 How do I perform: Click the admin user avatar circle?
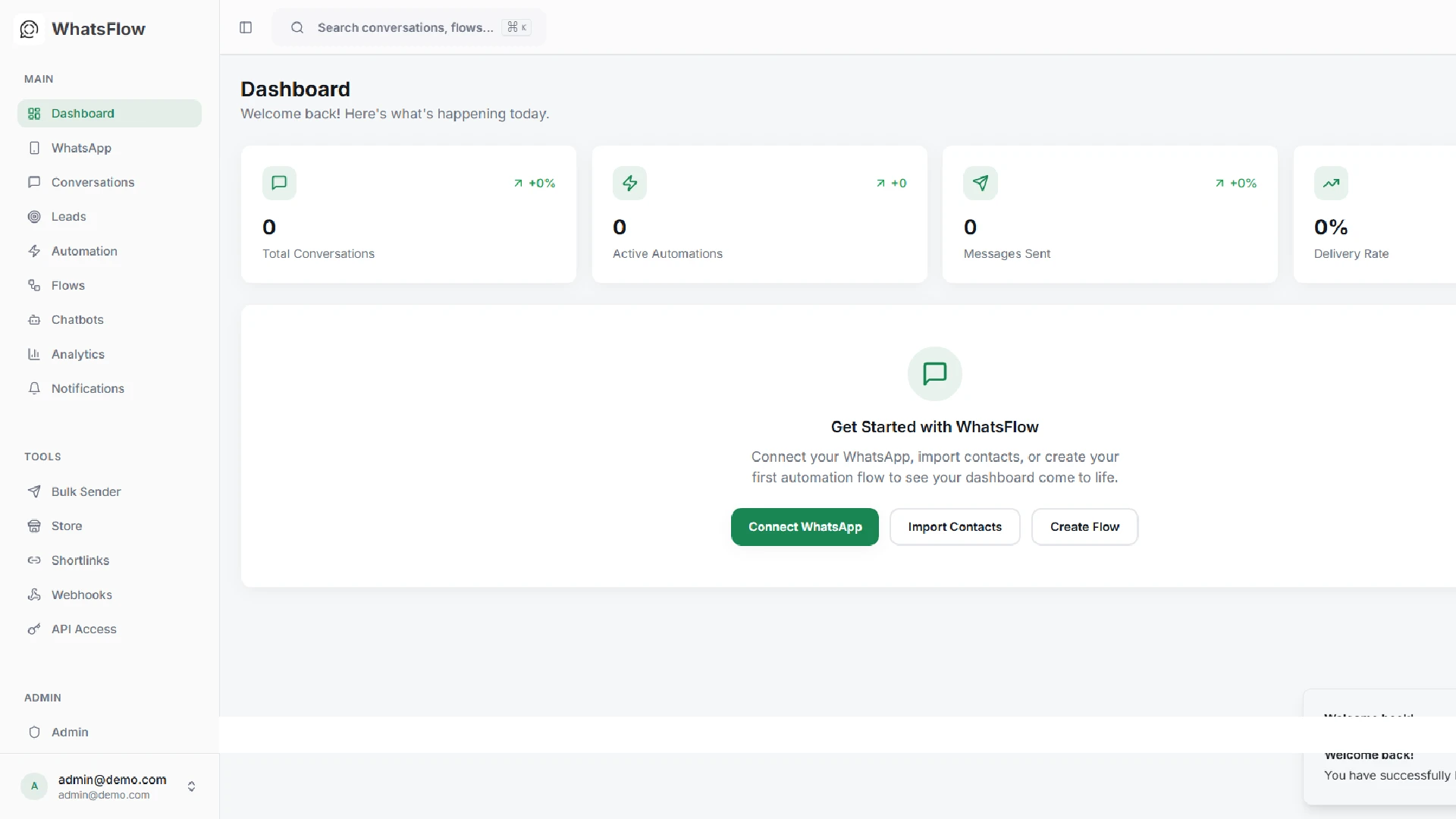click(x=34, y=786)
